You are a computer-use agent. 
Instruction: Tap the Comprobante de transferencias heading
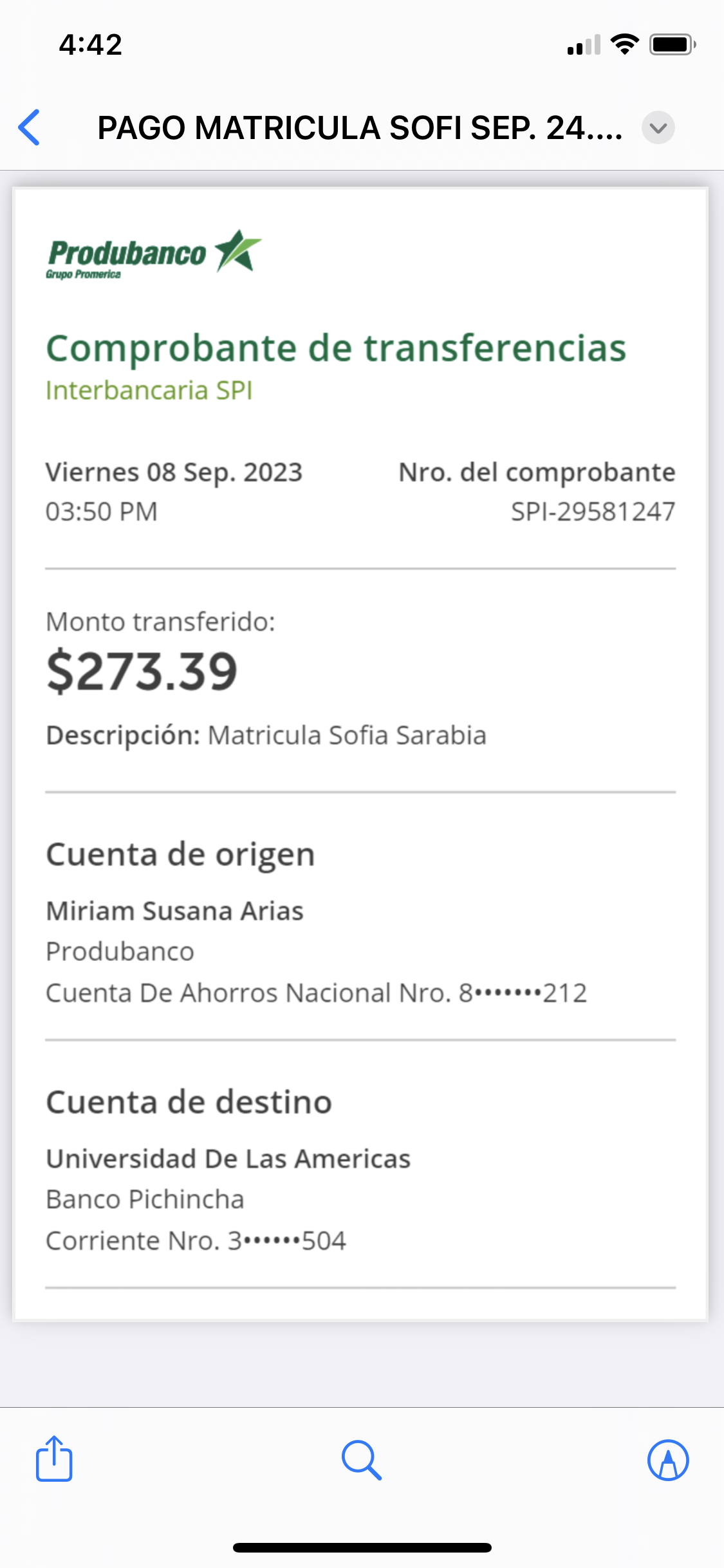pos(336,348)
